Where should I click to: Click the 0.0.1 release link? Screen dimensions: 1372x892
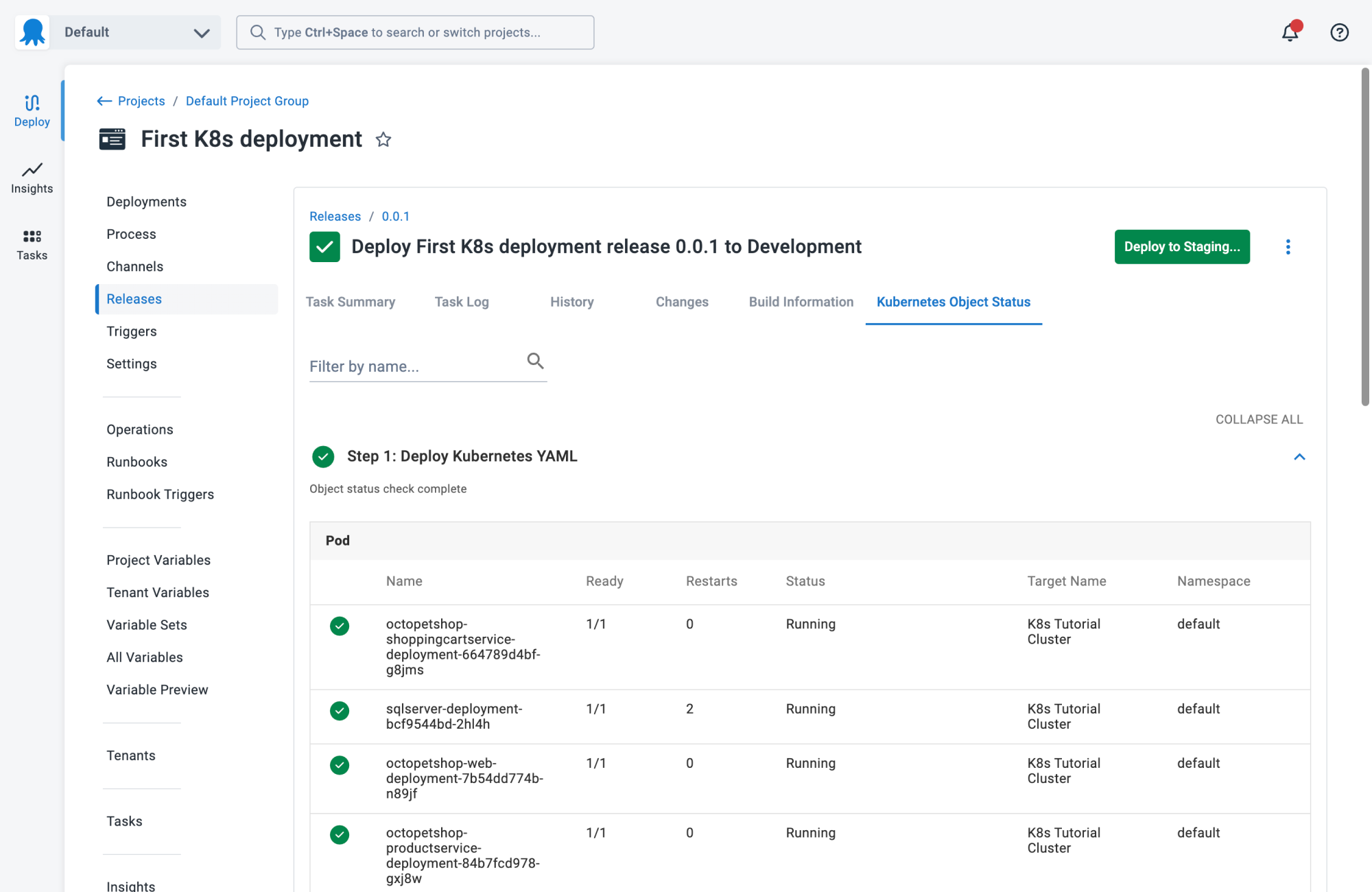click(396, 216)
